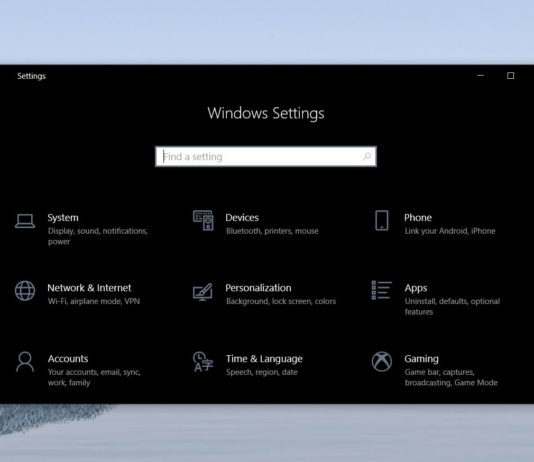Open the Personalization paintbrush icon

(203, 292)
